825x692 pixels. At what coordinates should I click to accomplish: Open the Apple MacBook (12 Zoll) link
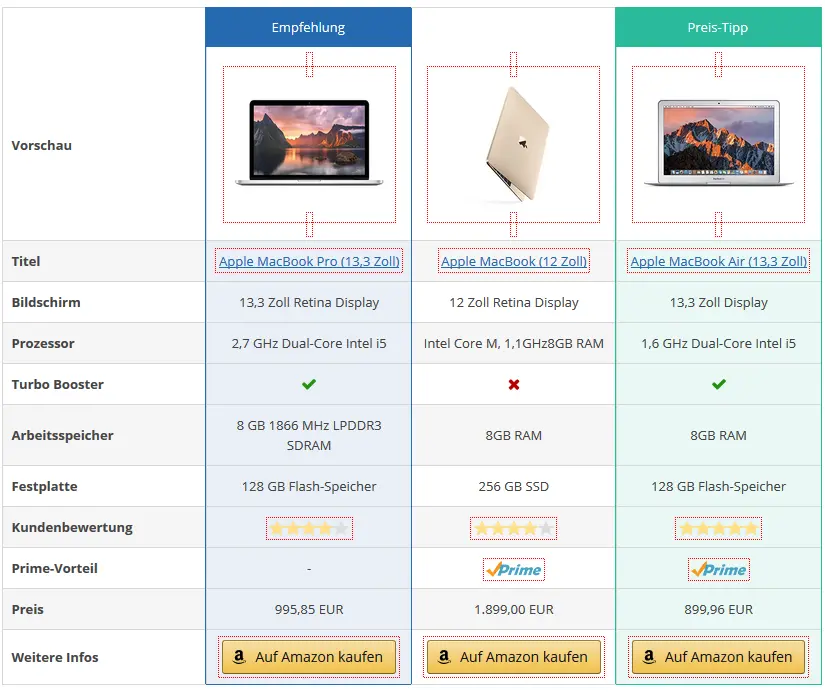(514, 261)
